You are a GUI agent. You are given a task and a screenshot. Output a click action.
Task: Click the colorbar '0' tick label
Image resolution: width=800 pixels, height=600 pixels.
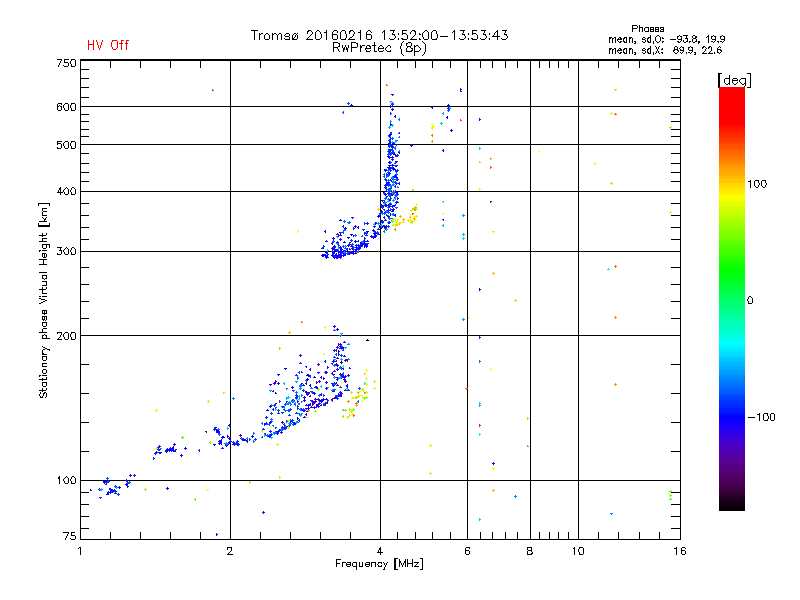[x=750, y=301]
